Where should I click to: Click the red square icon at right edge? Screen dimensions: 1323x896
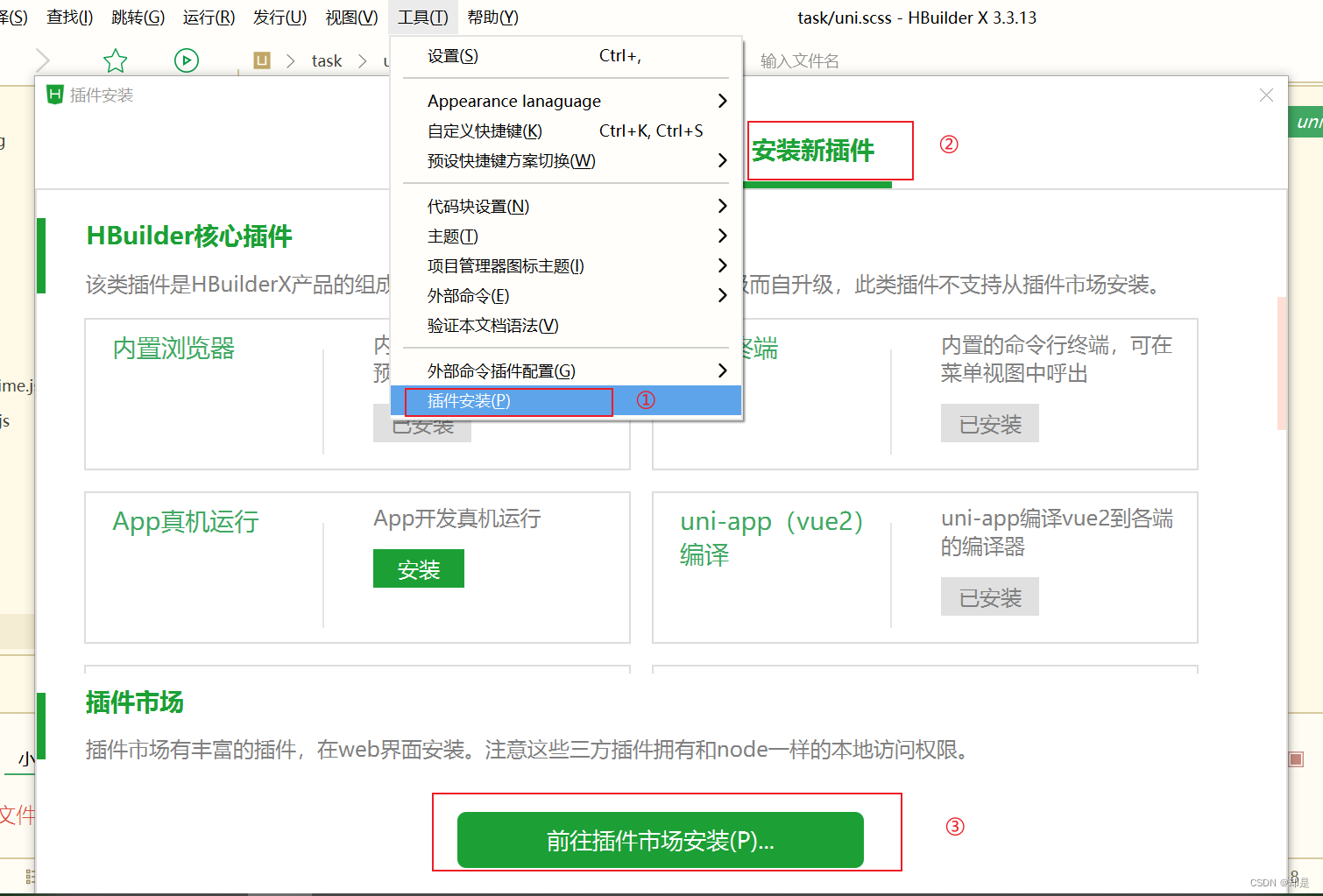1296,758
